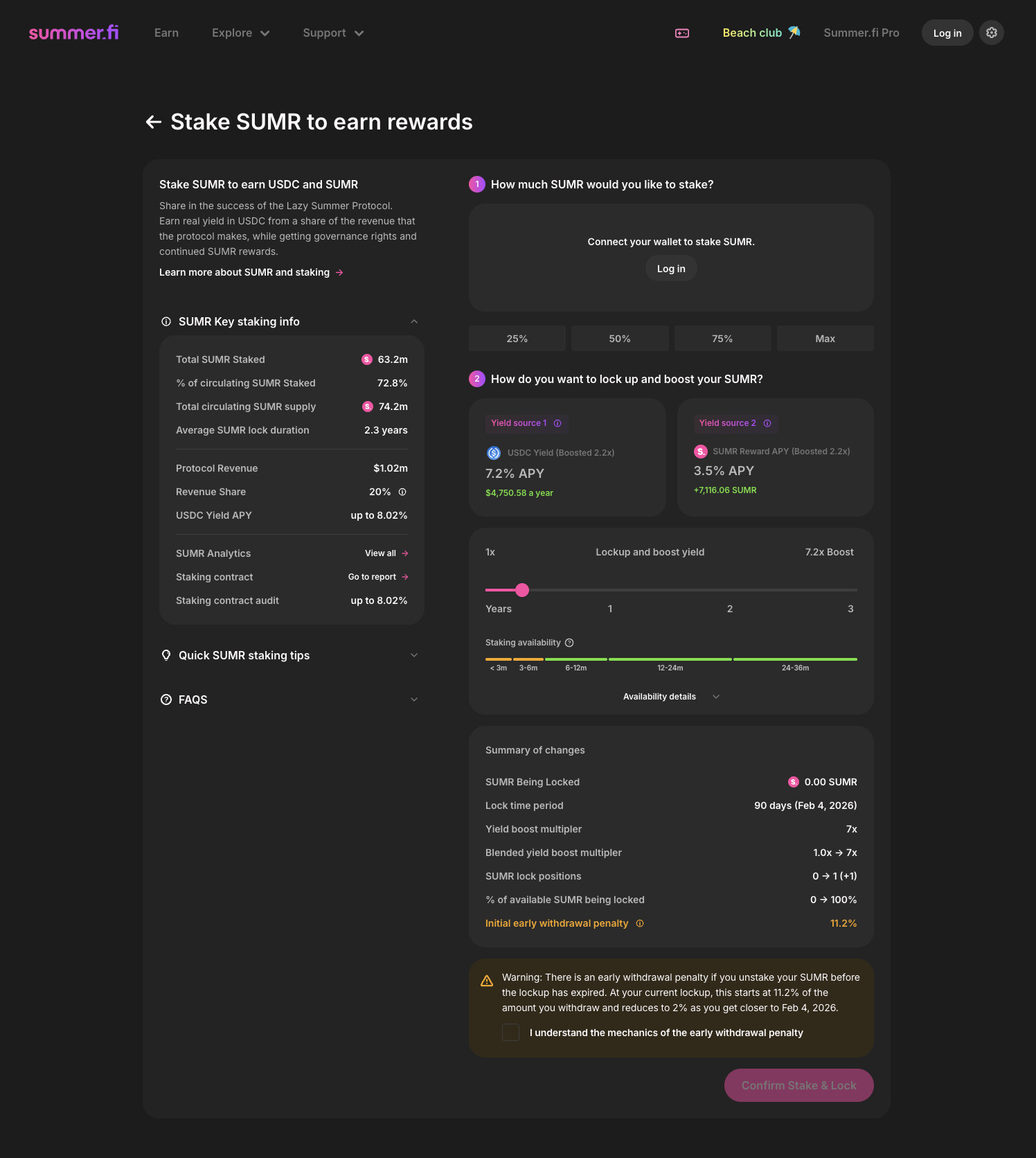Click the "11.2%" penalty value

(x=843, y=923)
